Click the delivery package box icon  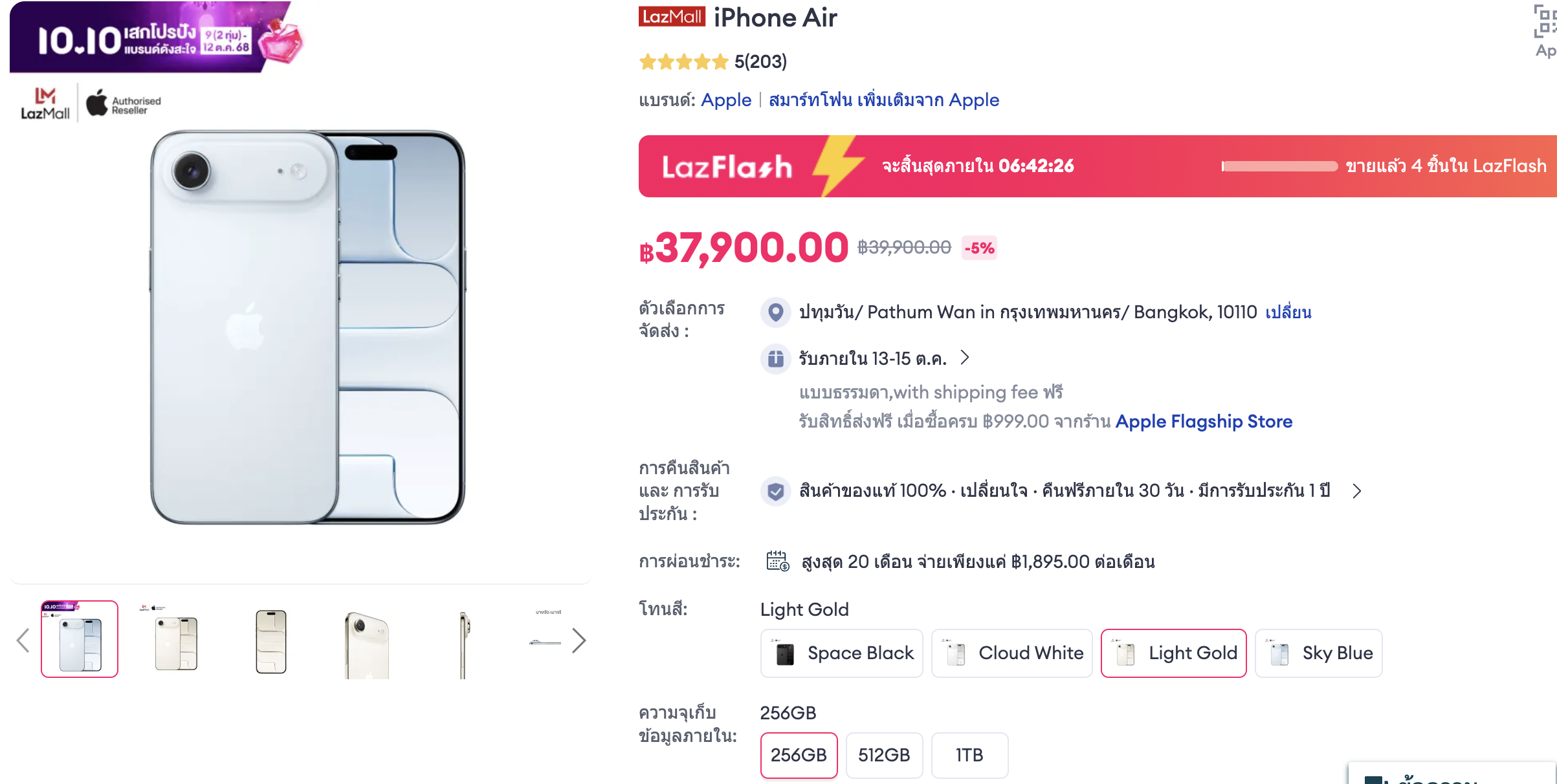pyautogui.click(x=775, y=358)
